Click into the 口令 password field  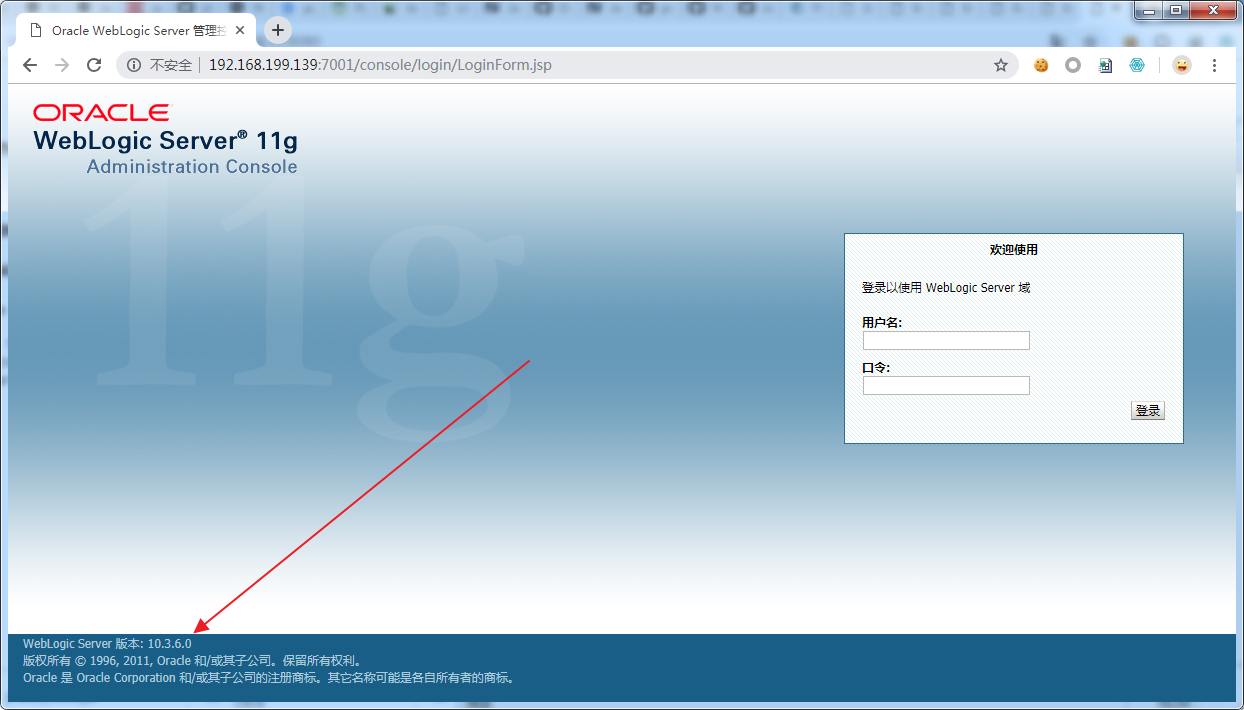946,386
